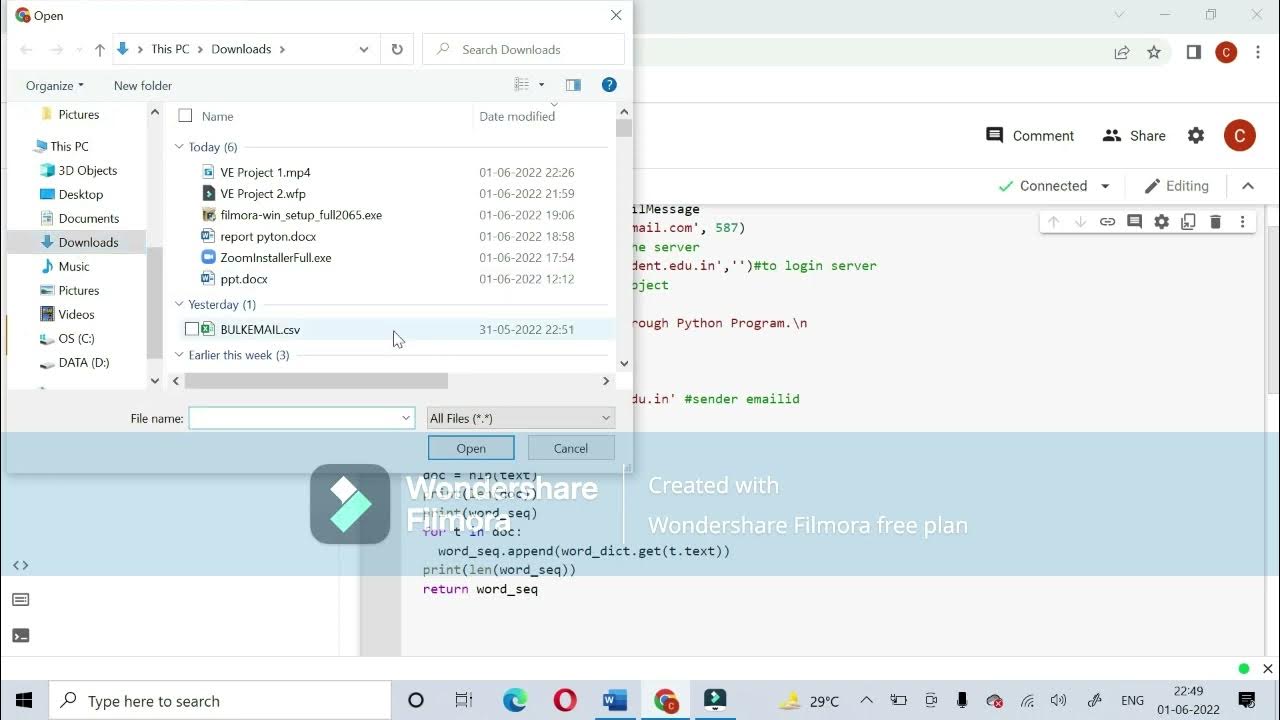
Task: Switch the Editing mode button
Action: (1176, 186)
